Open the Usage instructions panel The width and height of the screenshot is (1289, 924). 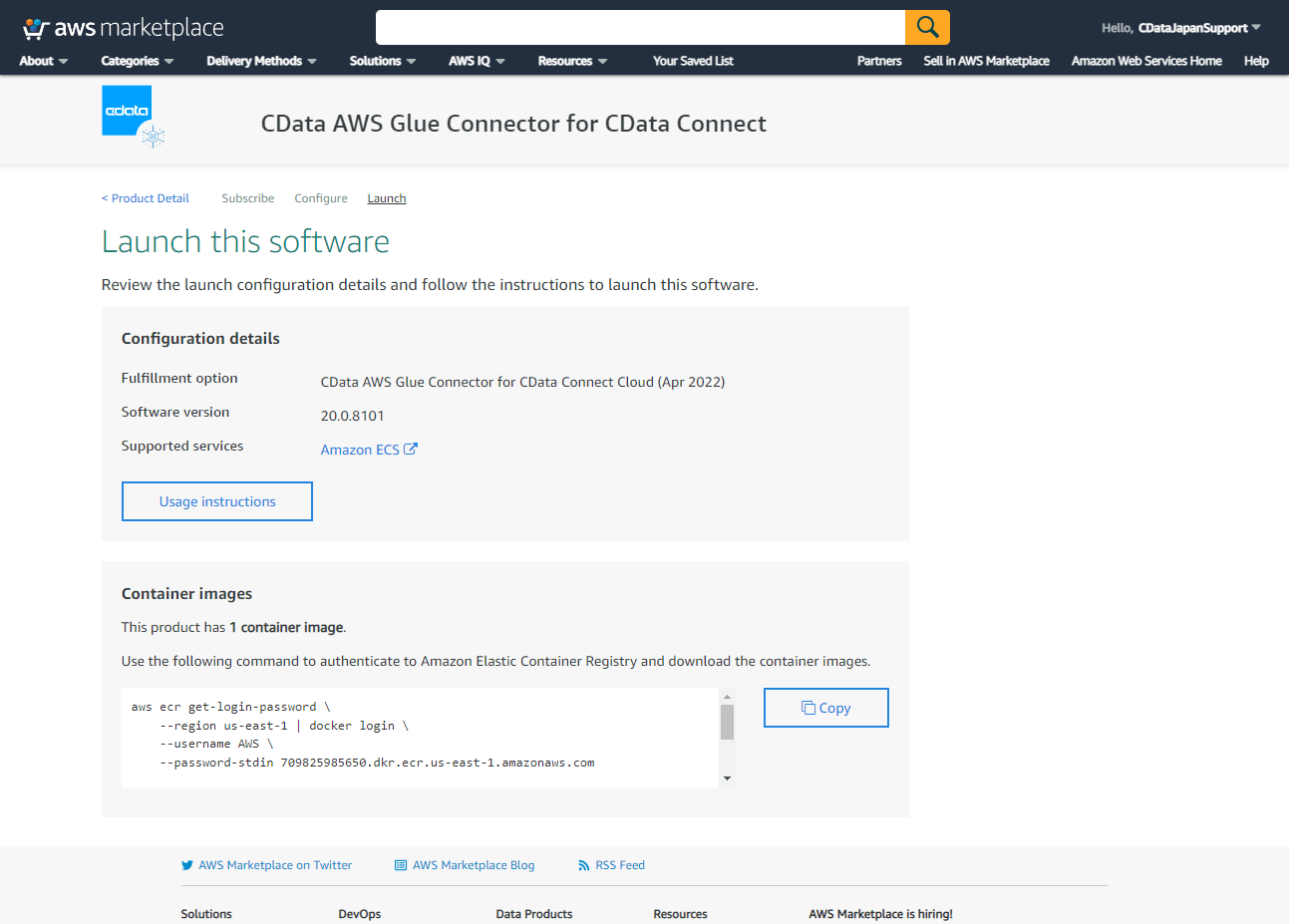click(x=217, y=501)
